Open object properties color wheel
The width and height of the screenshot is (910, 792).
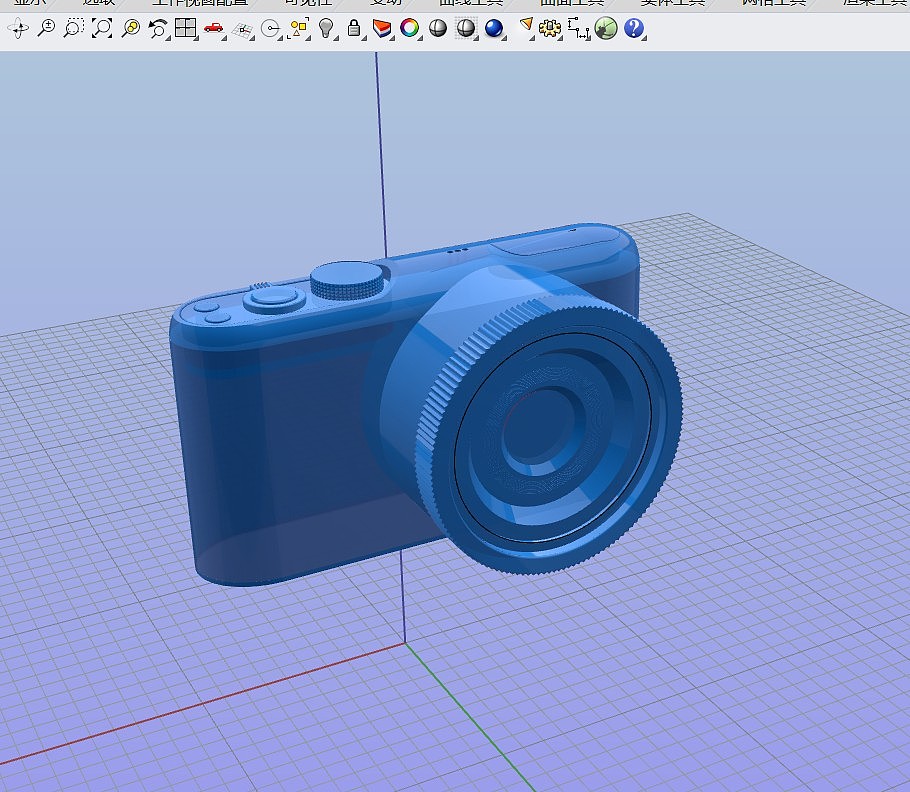click(x=409, y=29)
